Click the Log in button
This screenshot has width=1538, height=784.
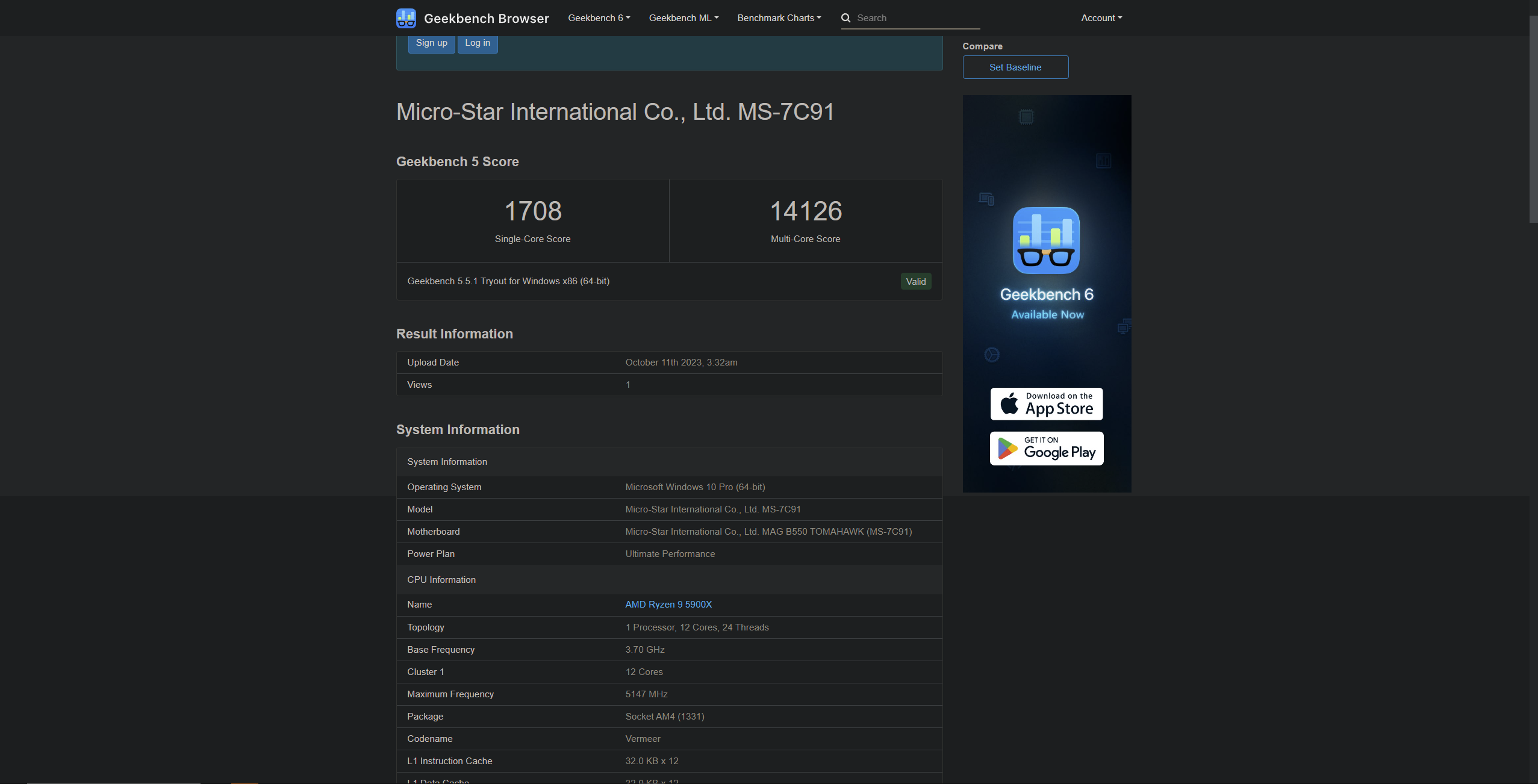click(x=478, y=43)
